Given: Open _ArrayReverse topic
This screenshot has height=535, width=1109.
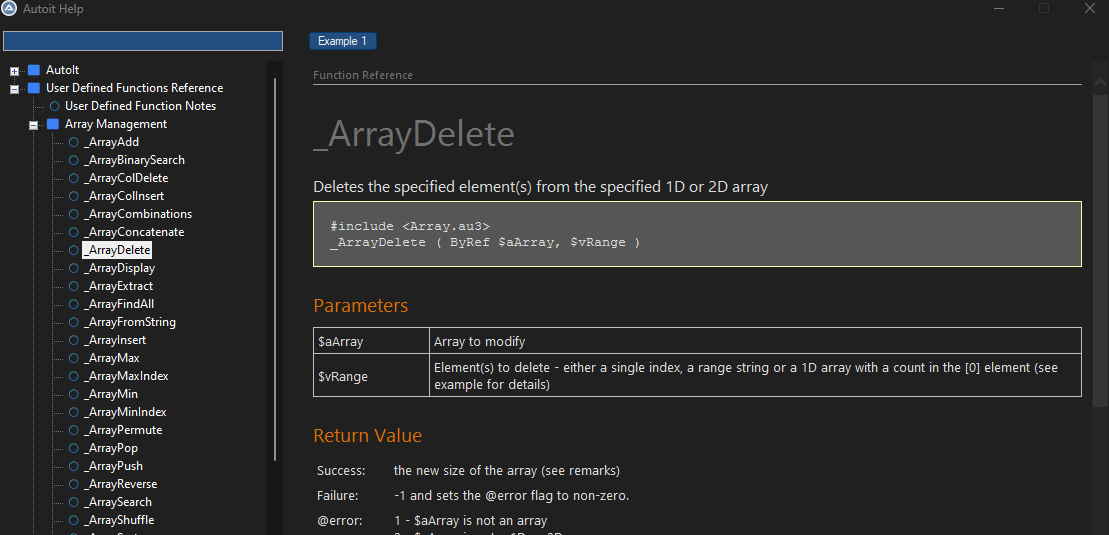Looking at the screenshot, I should [x=120, y=484].
